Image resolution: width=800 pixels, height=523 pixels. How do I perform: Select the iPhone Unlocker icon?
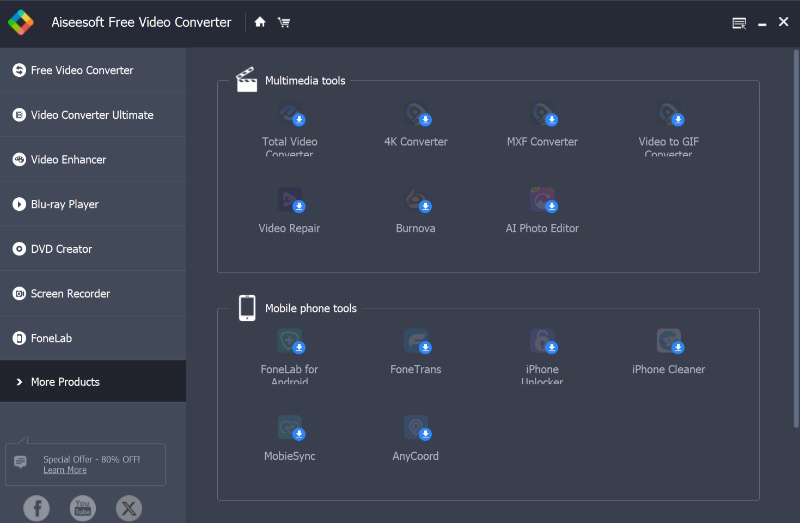[x=542, y=342]
